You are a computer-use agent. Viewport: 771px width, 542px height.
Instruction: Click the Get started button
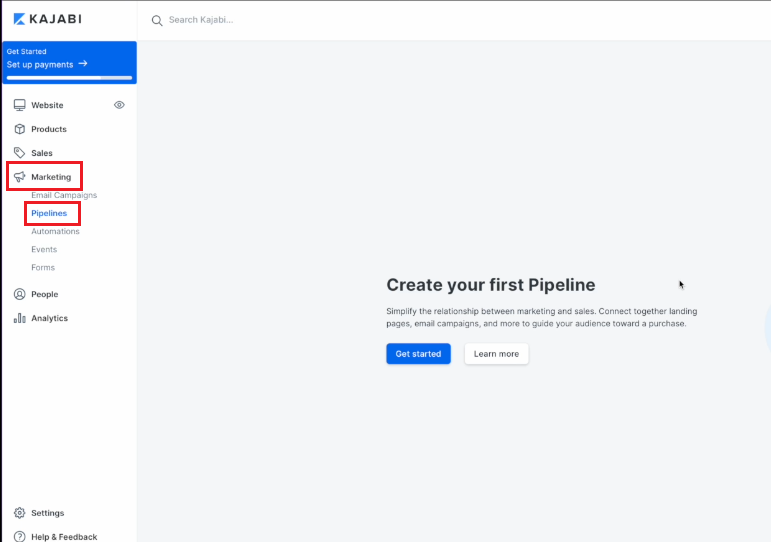[418, 354]
